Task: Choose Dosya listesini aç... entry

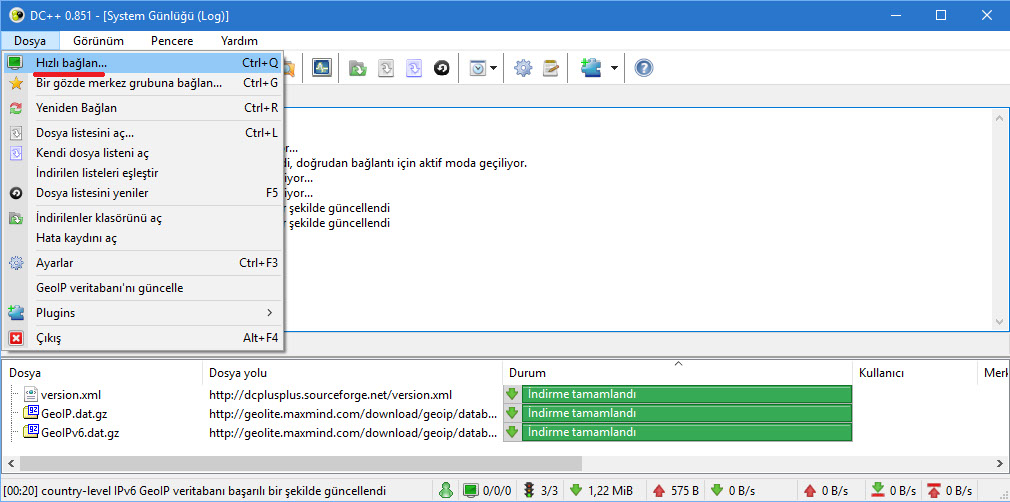Action: 143,133
